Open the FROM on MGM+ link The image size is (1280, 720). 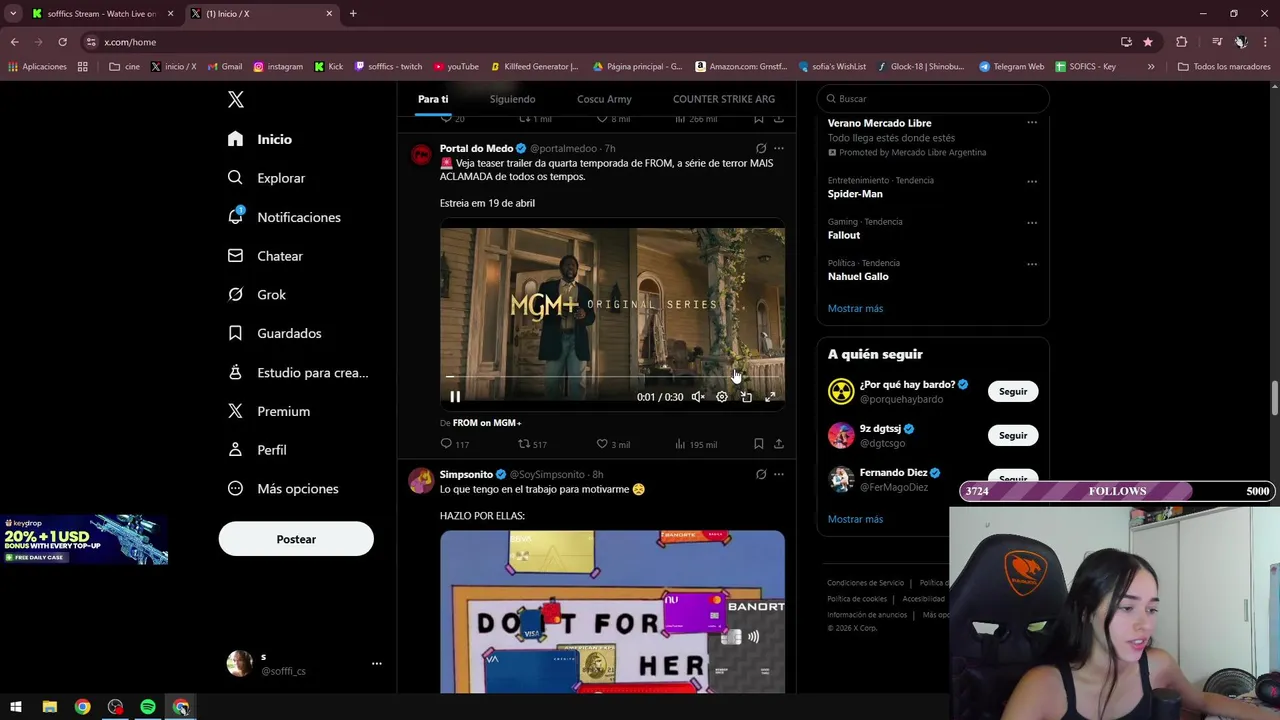[487, 423]
